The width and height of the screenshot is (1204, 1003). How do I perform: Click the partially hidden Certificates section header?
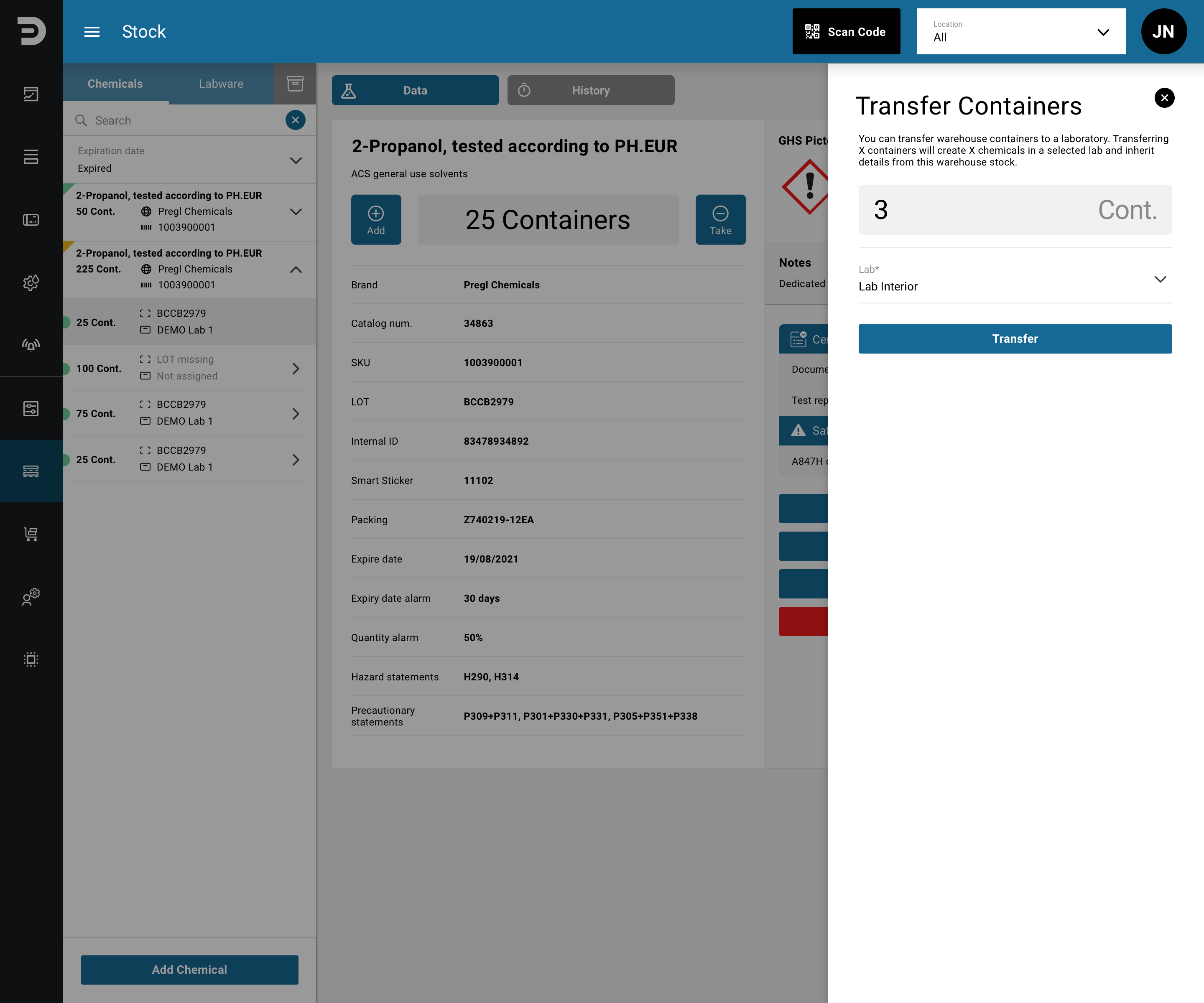click(x=804, y=339)
